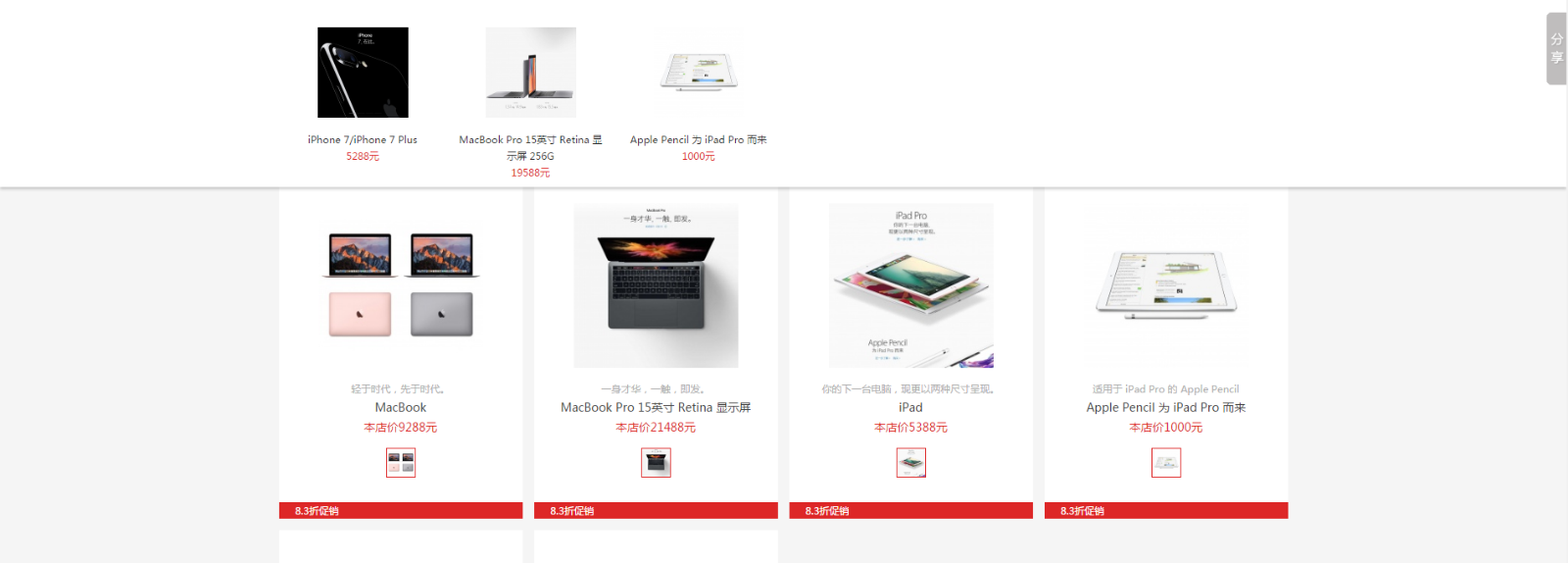Click Apple Pencil 为 iPad Pro 而来 top link

point(699,140)
